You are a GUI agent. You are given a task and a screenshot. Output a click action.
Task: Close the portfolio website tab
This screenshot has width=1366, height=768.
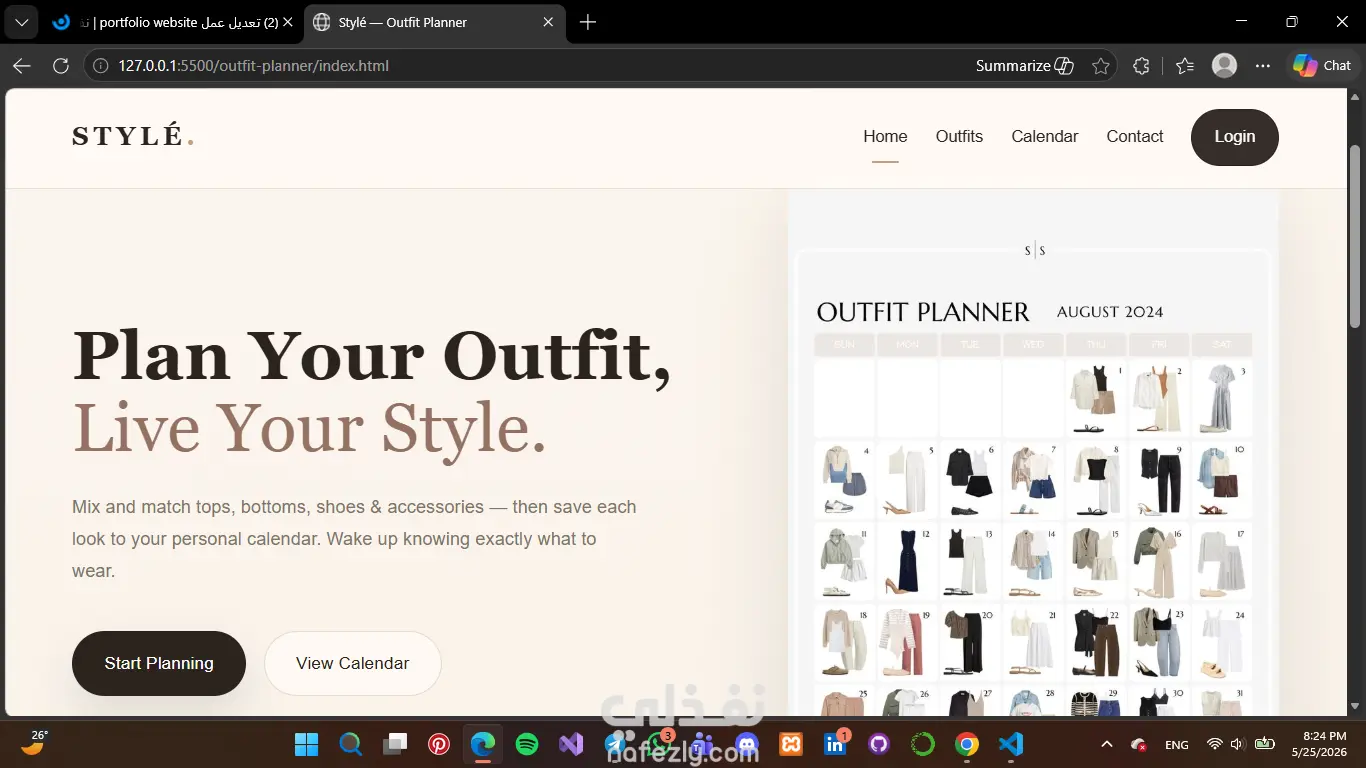pyautogui.click(x=287, y=22)
